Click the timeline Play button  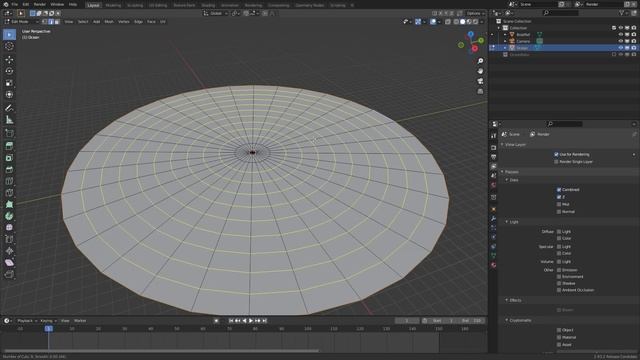pyautogui.click(x=251, y=321)
